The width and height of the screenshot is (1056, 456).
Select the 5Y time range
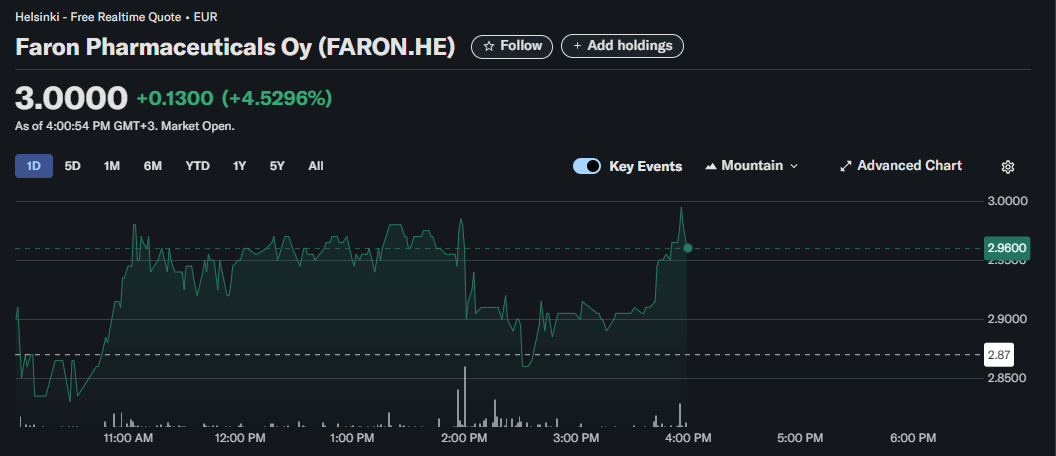(277, 166)
